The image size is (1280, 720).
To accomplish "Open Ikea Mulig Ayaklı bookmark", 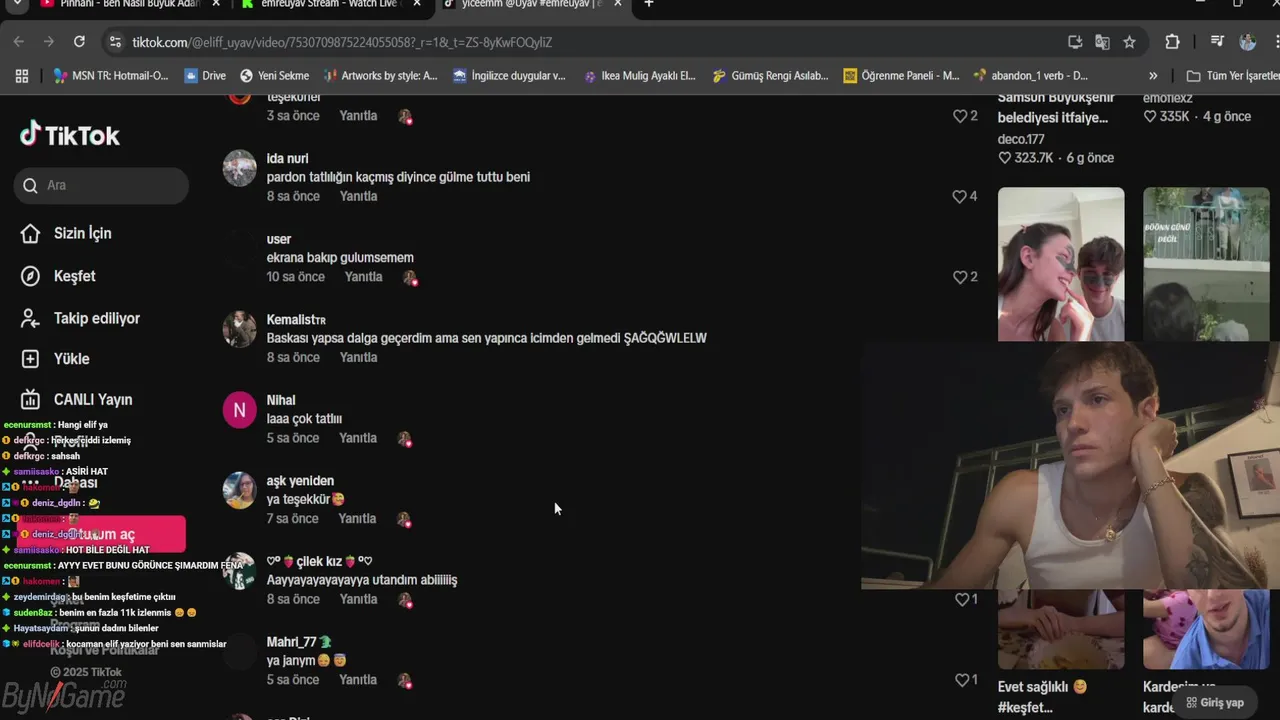I will (640, 76).
